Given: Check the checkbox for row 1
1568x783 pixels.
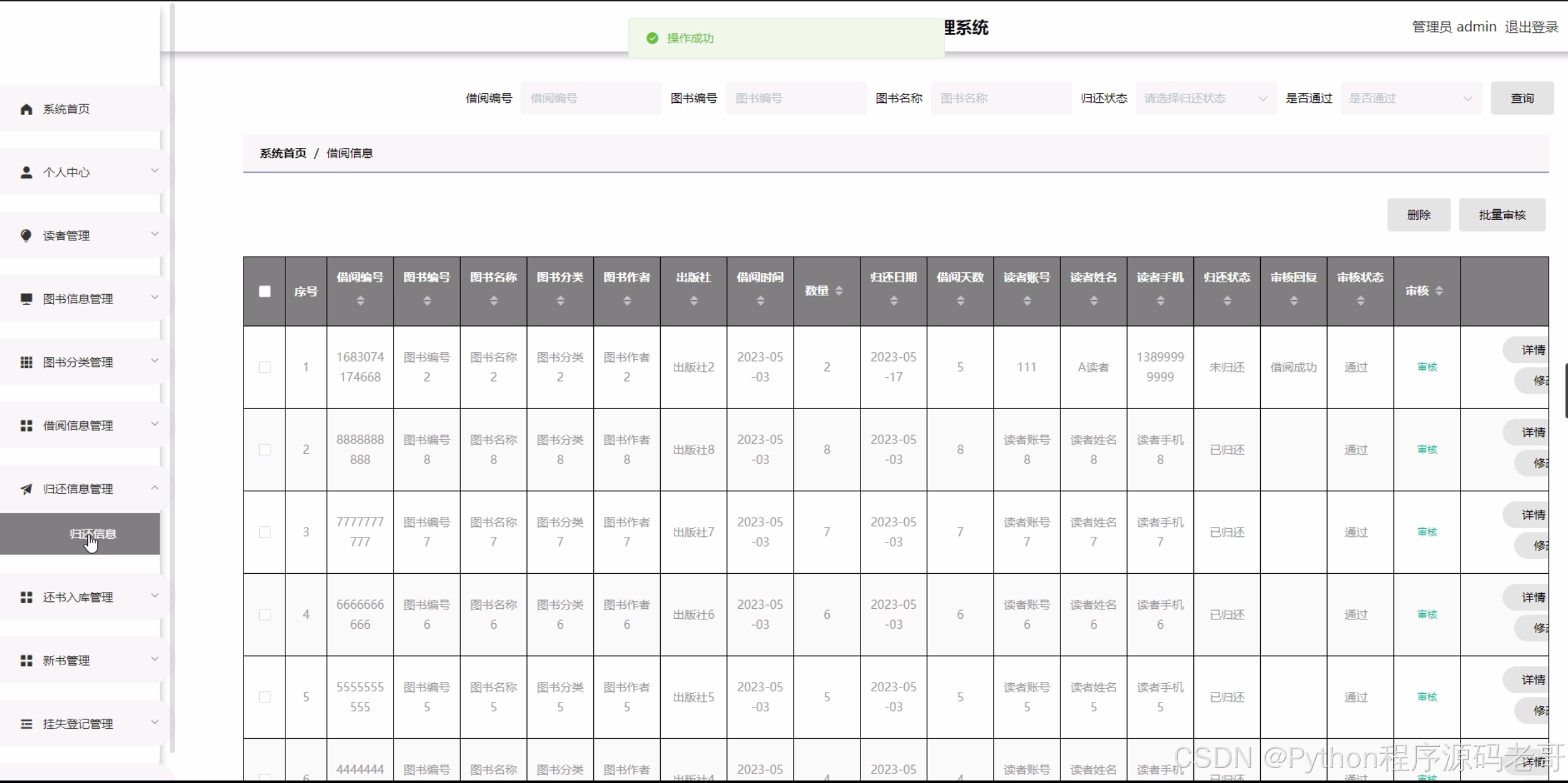Looking at the screenshot, I should pyautogui.click(x=265, y=367).
